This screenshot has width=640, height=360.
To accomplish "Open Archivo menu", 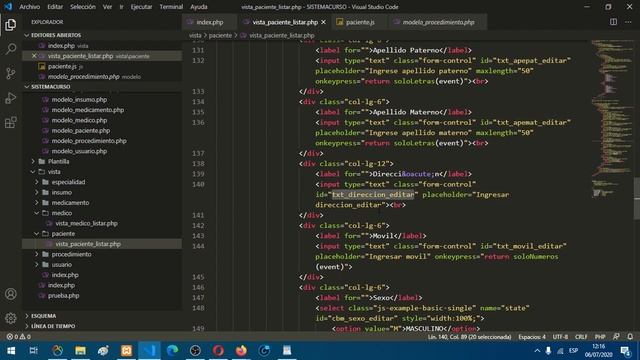I will (30, 7).
